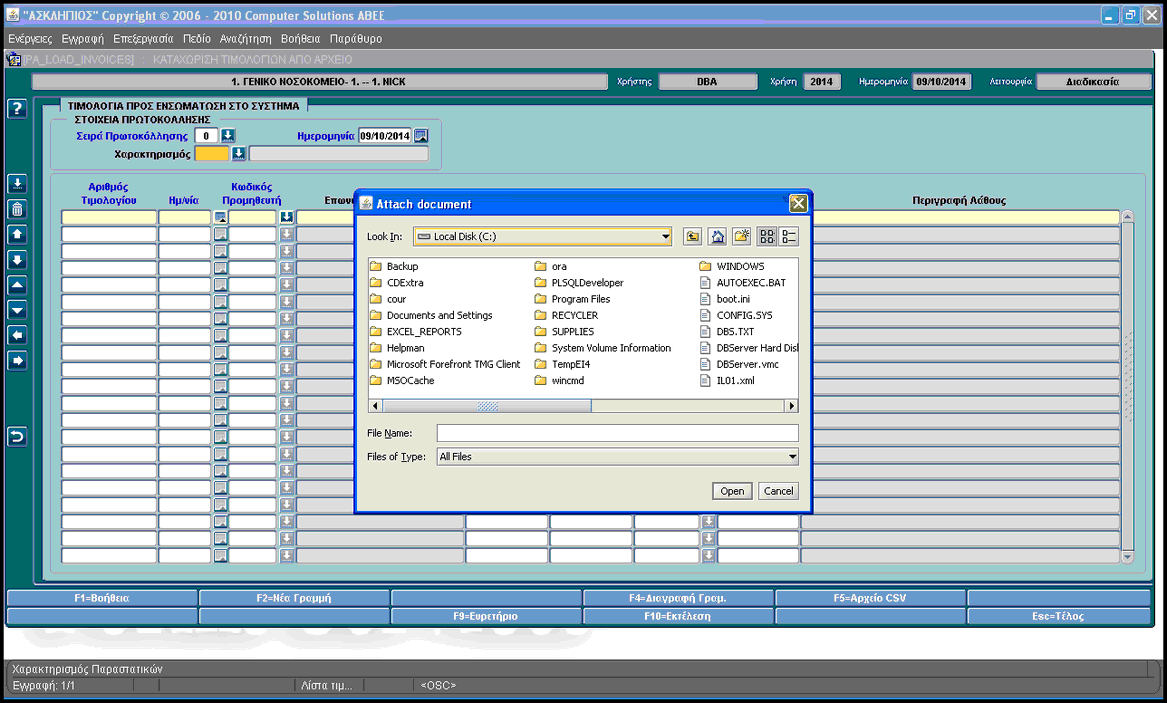This screenshot has width=1167, height=703.
Task: Click the Esc=Τέλος button
Action: tap(1058, 616)
